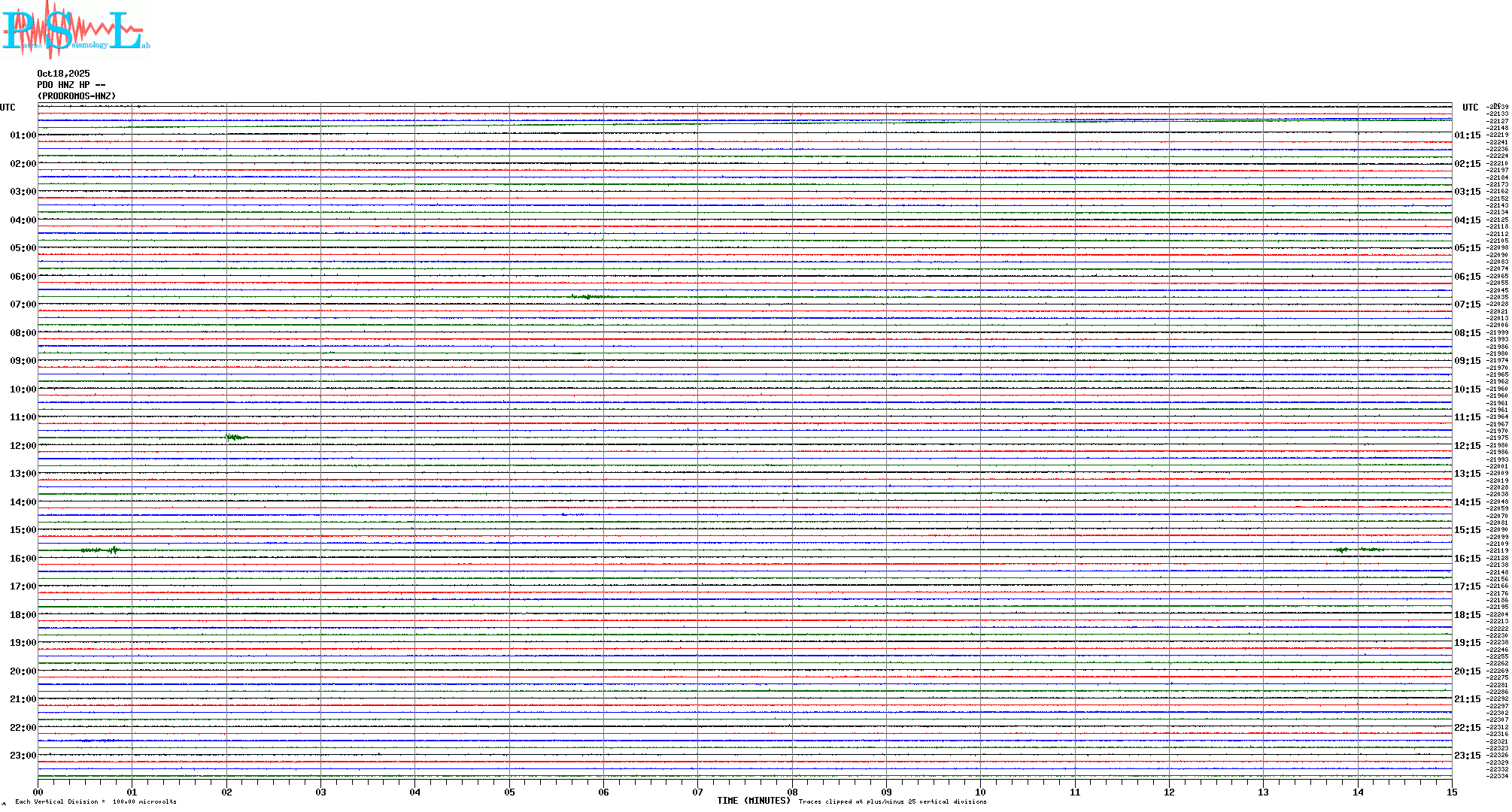Viewport: 1512px width, 812px height.
Task: Select the PDO HNZ HP station text
Action: [71, 85]
